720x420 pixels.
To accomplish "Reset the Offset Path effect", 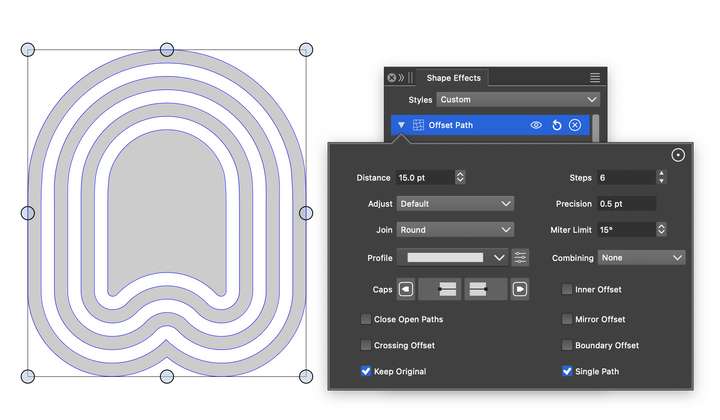I will [557, 125].
